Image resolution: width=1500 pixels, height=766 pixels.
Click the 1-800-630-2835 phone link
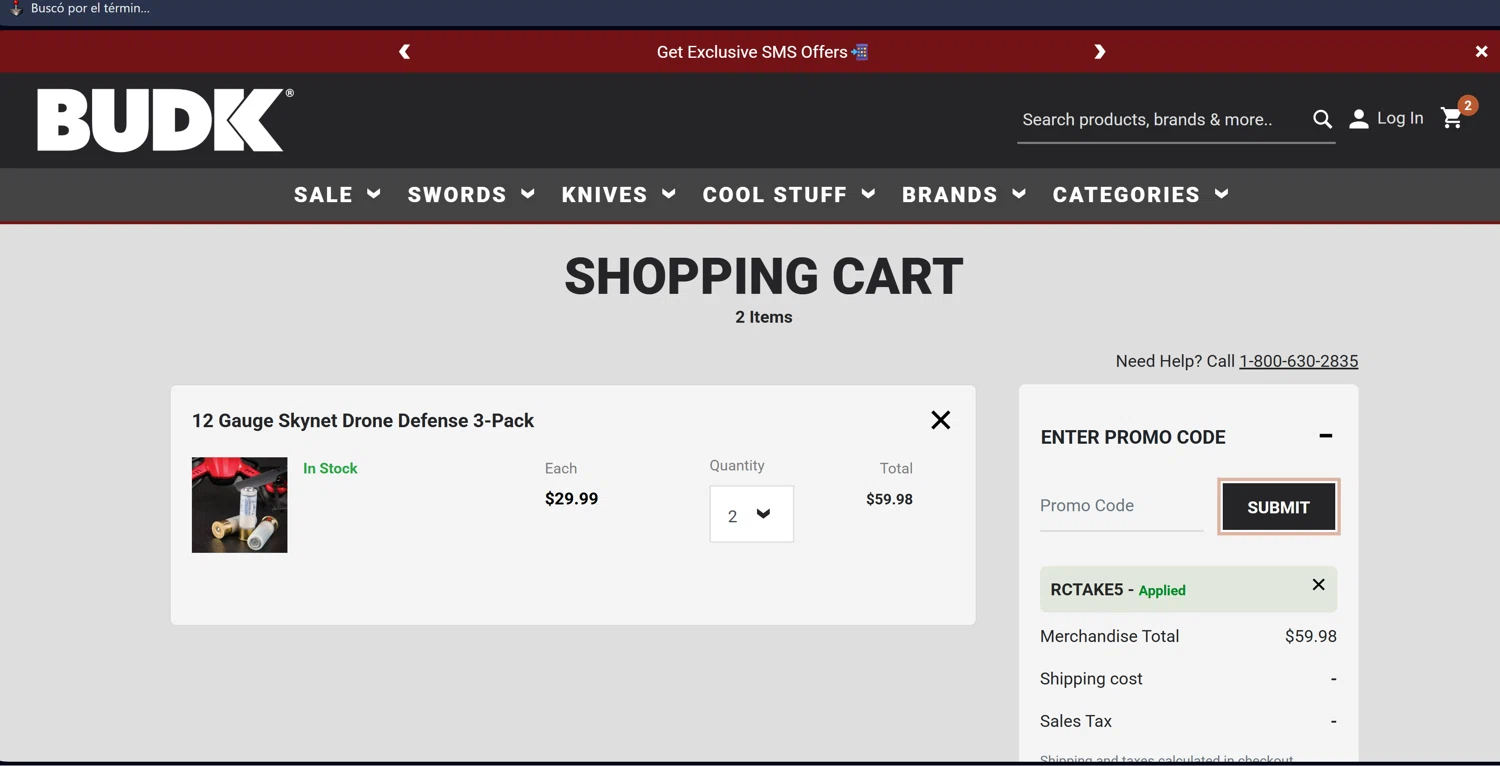[x=1298, y=361]
